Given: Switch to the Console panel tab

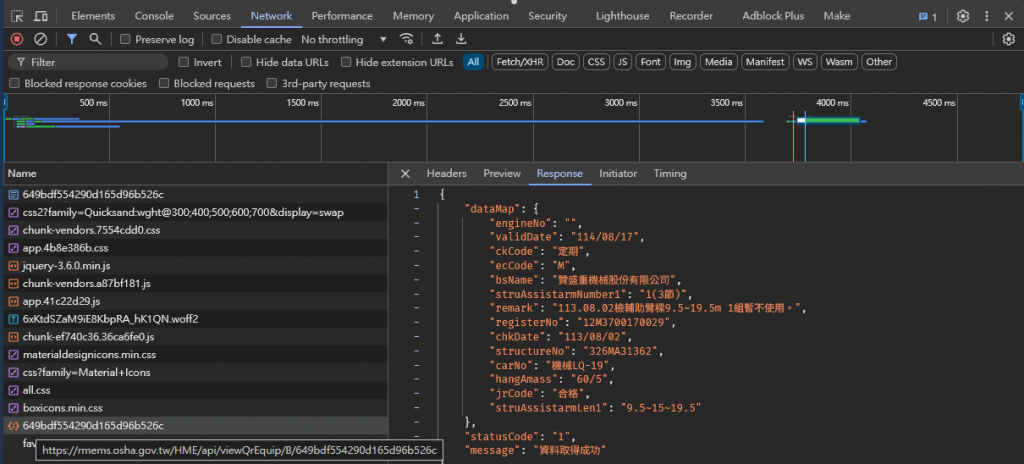Looking at the screenshot, I should click(x=154, y=16).
